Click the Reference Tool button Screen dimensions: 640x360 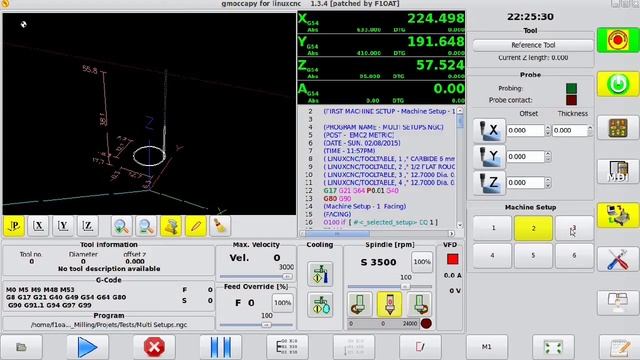[533, 45]
